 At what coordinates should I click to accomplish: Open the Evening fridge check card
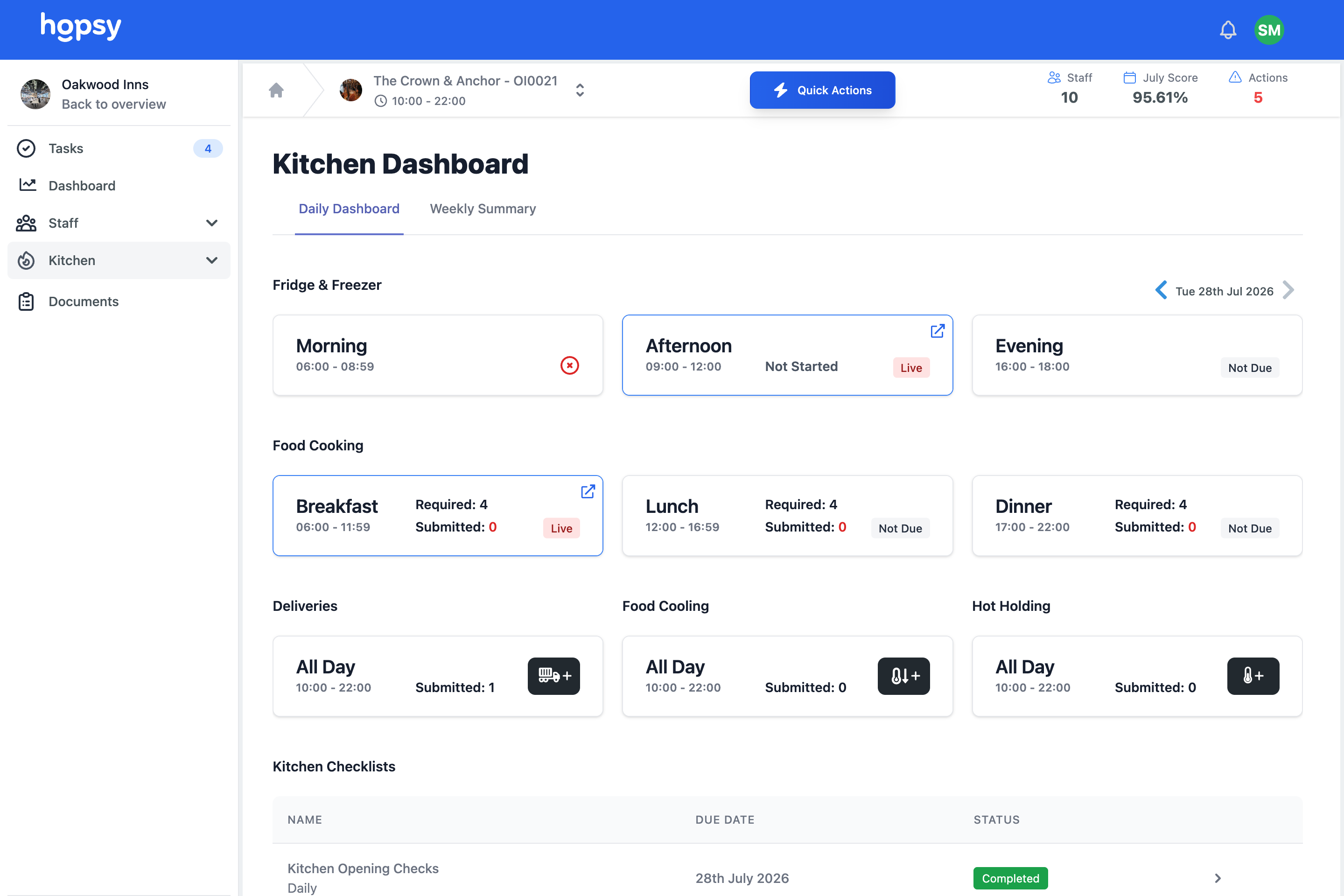(x=1137, y=355)
